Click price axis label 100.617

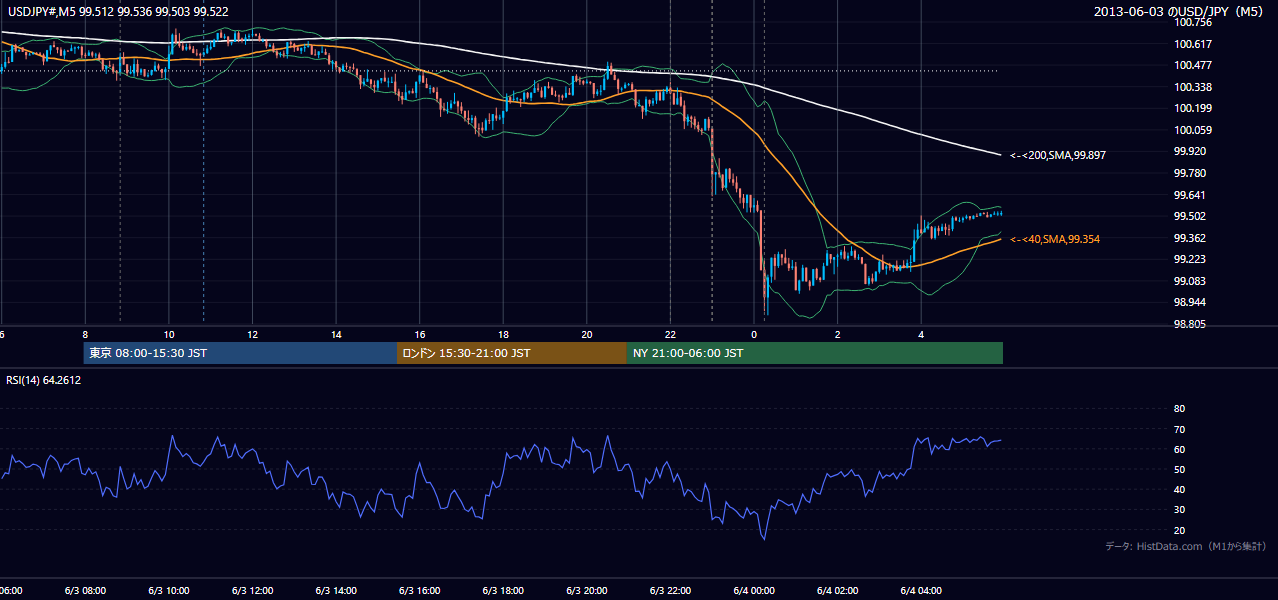coord(1193,44)
